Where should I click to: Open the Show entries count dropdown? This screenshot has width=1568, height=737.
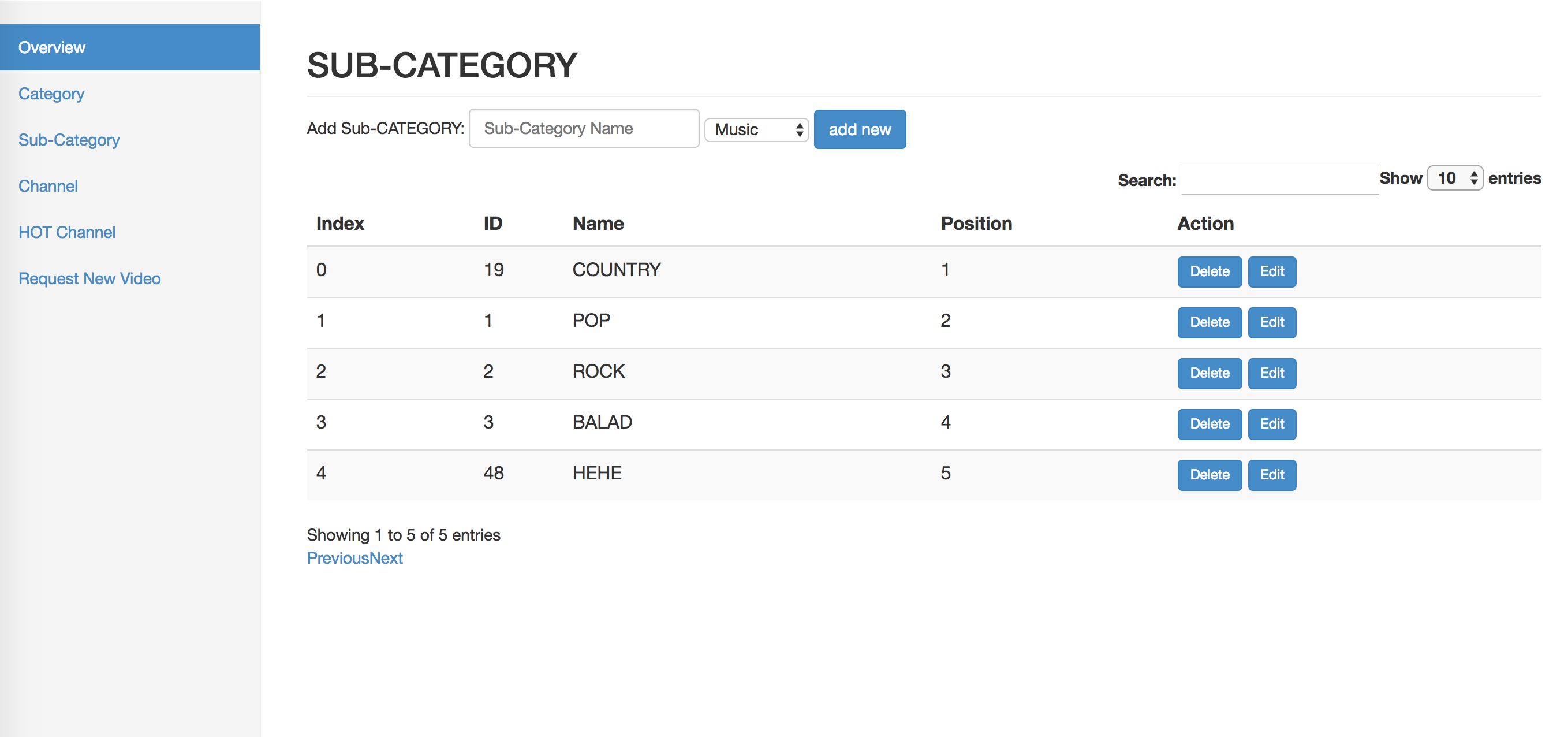pyautogui.click(x=1454, y=178)
